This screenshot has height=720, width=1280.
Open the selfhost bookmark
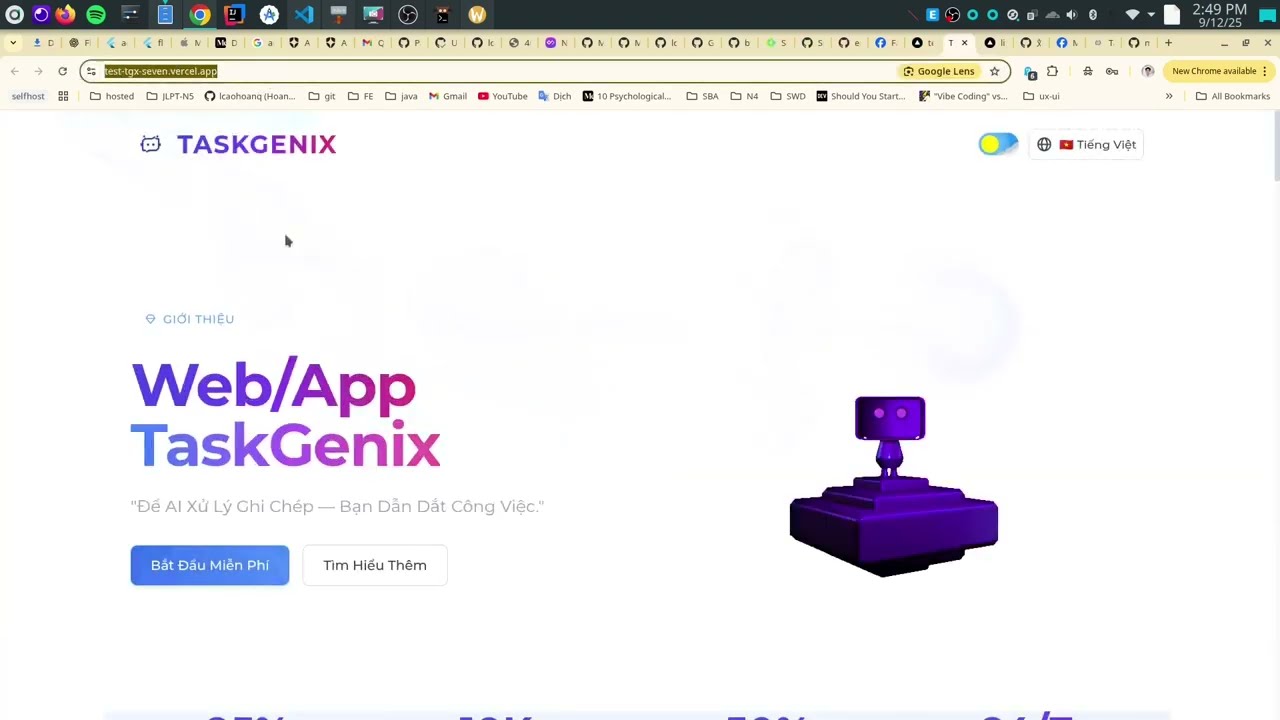(x=28, y=96)
